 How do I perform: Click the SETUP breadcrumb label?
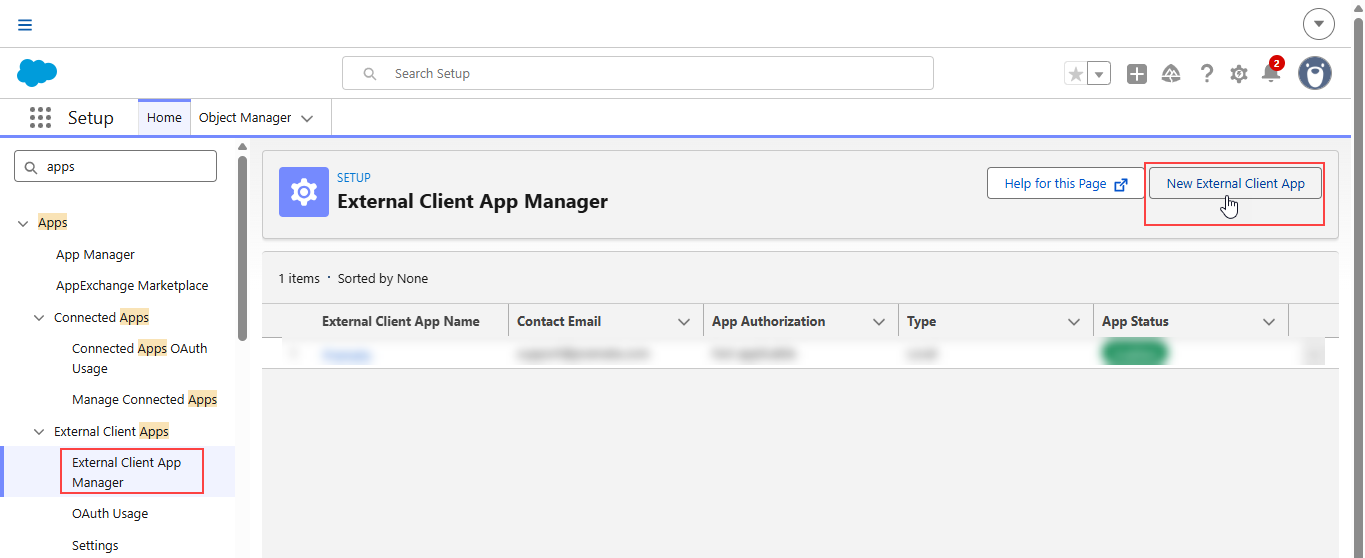point(354,178)
